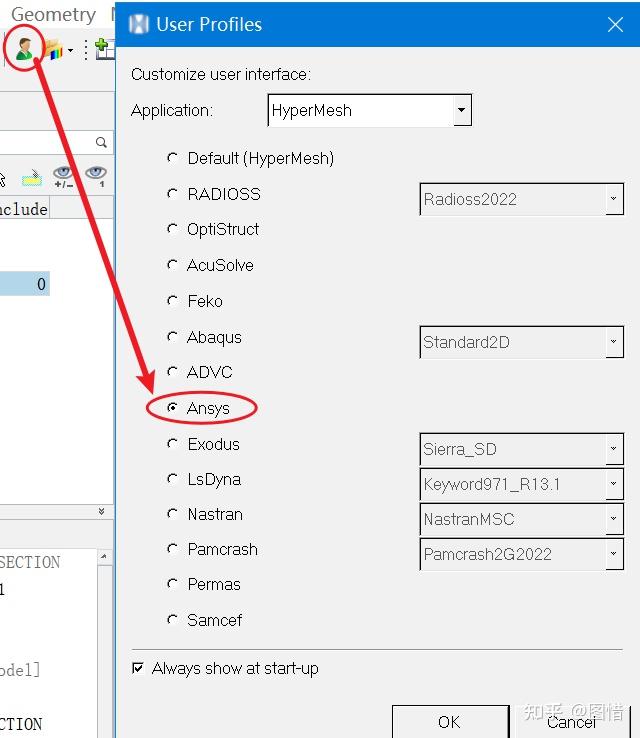Open the Radioss2022 version dropdown
The image size is (640, 738).
pos(613,199)
